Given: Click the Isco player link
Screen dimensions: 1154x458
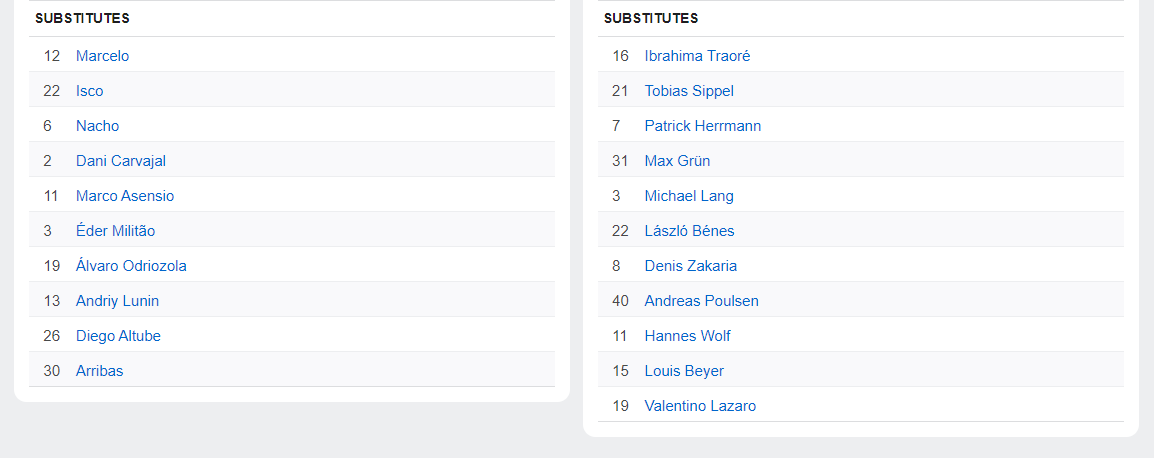Looking at the screenshot, I should pyautogui.click(x=89, y=91).
